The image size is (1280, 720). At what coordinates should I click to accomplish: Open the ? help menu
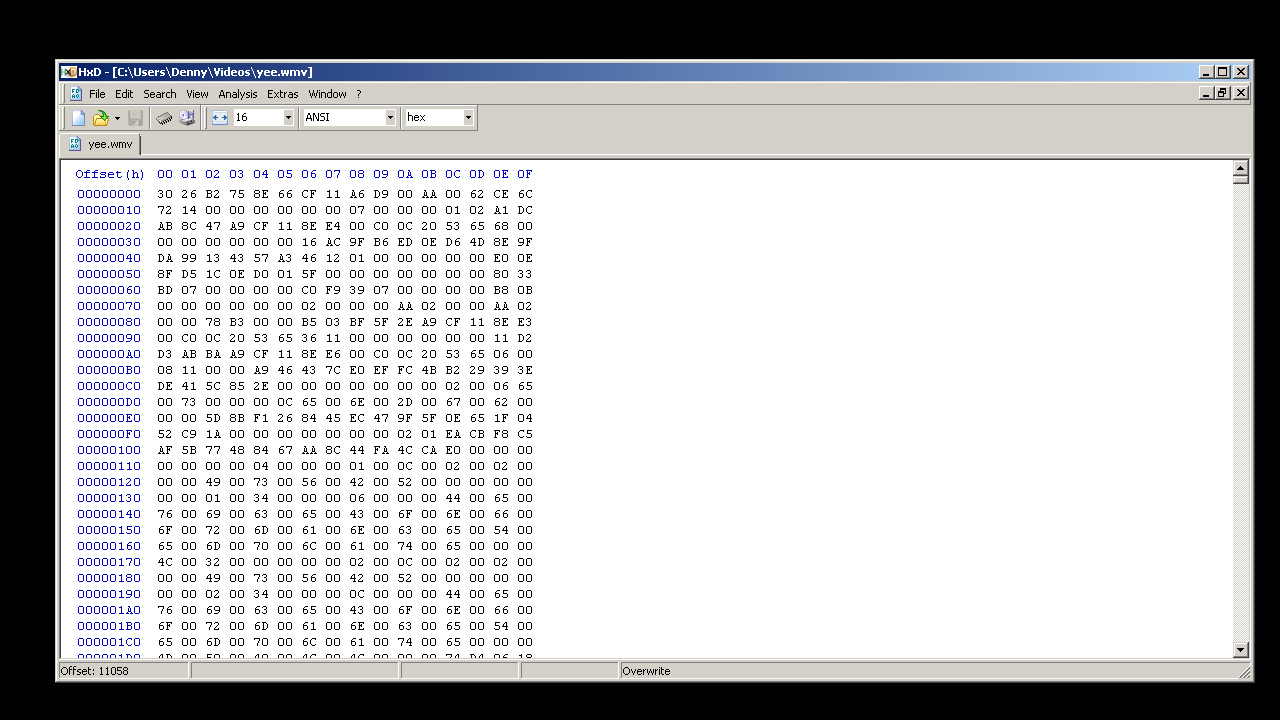(x=359, y=94)
